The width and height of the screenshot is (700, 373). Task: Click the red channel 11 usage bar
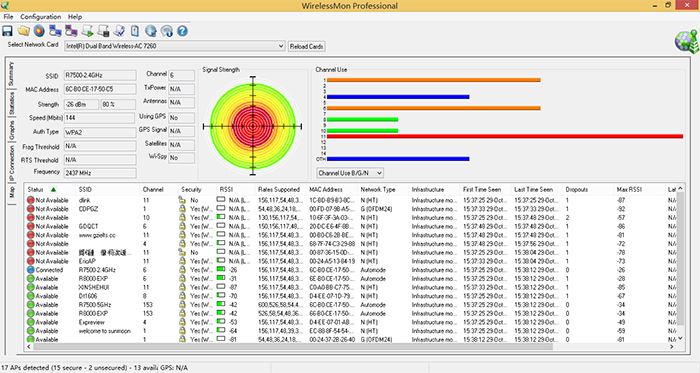[x=505, y=136]
